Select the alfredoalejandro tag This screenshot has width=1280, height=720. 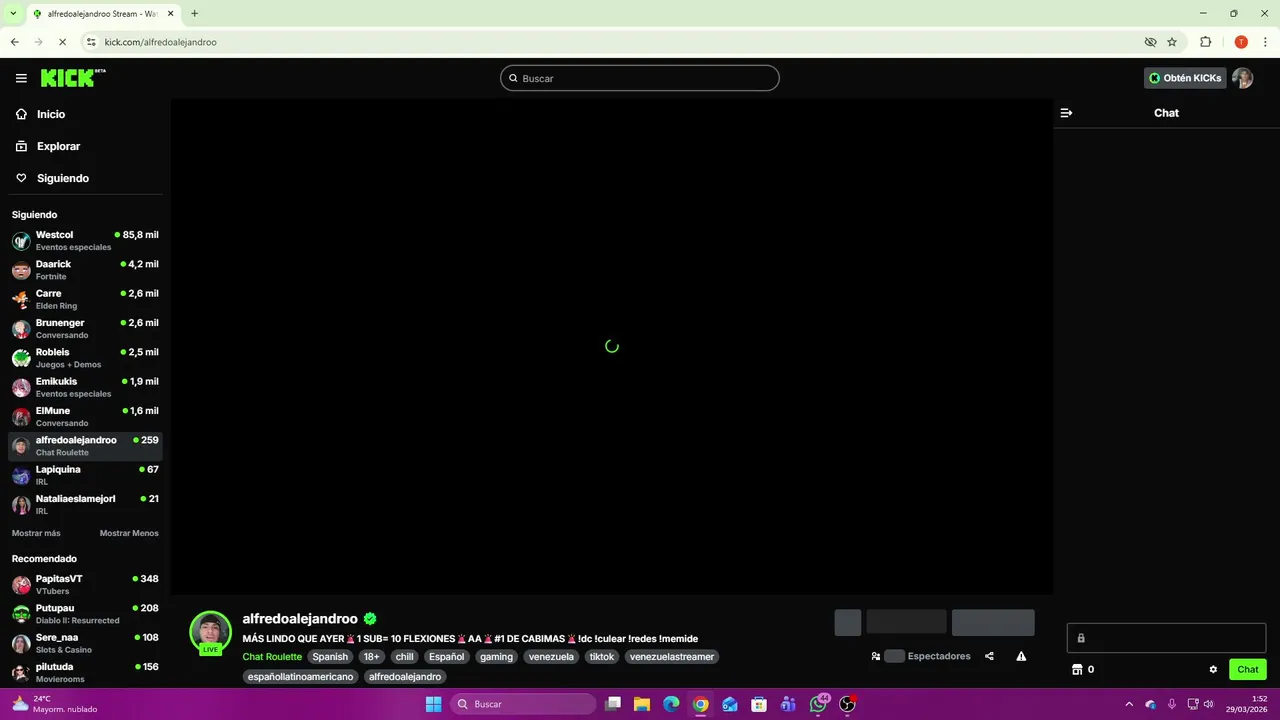point(405,677)
